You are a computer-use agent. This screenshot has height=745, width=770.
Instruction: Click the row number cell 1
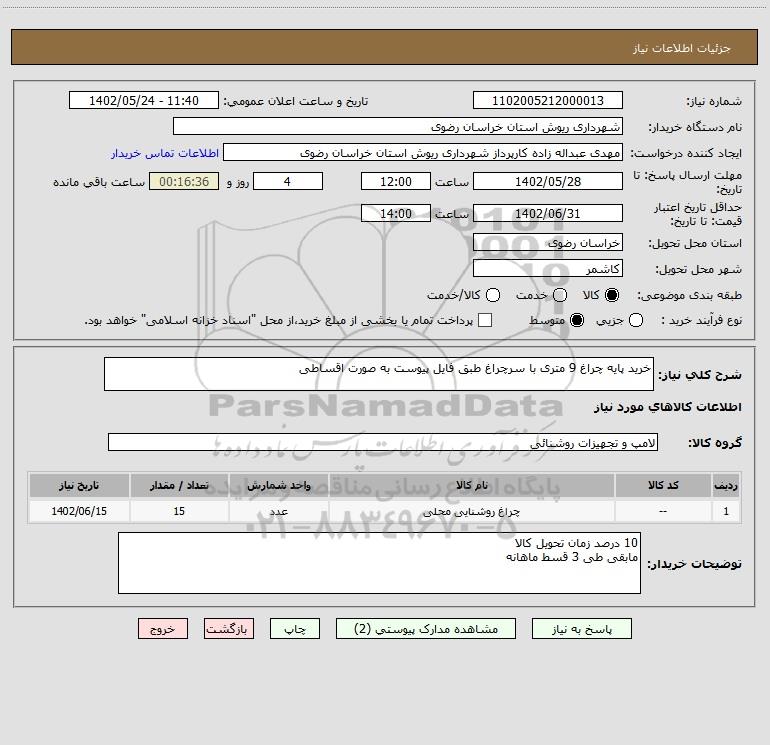[x=726, y=511]
